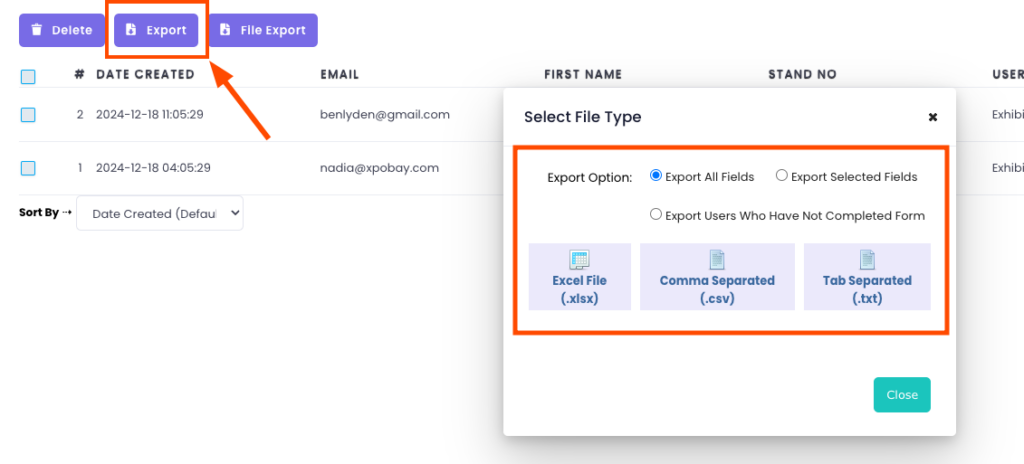Open the Sort By Date Created dropdown

coord(160,213)
